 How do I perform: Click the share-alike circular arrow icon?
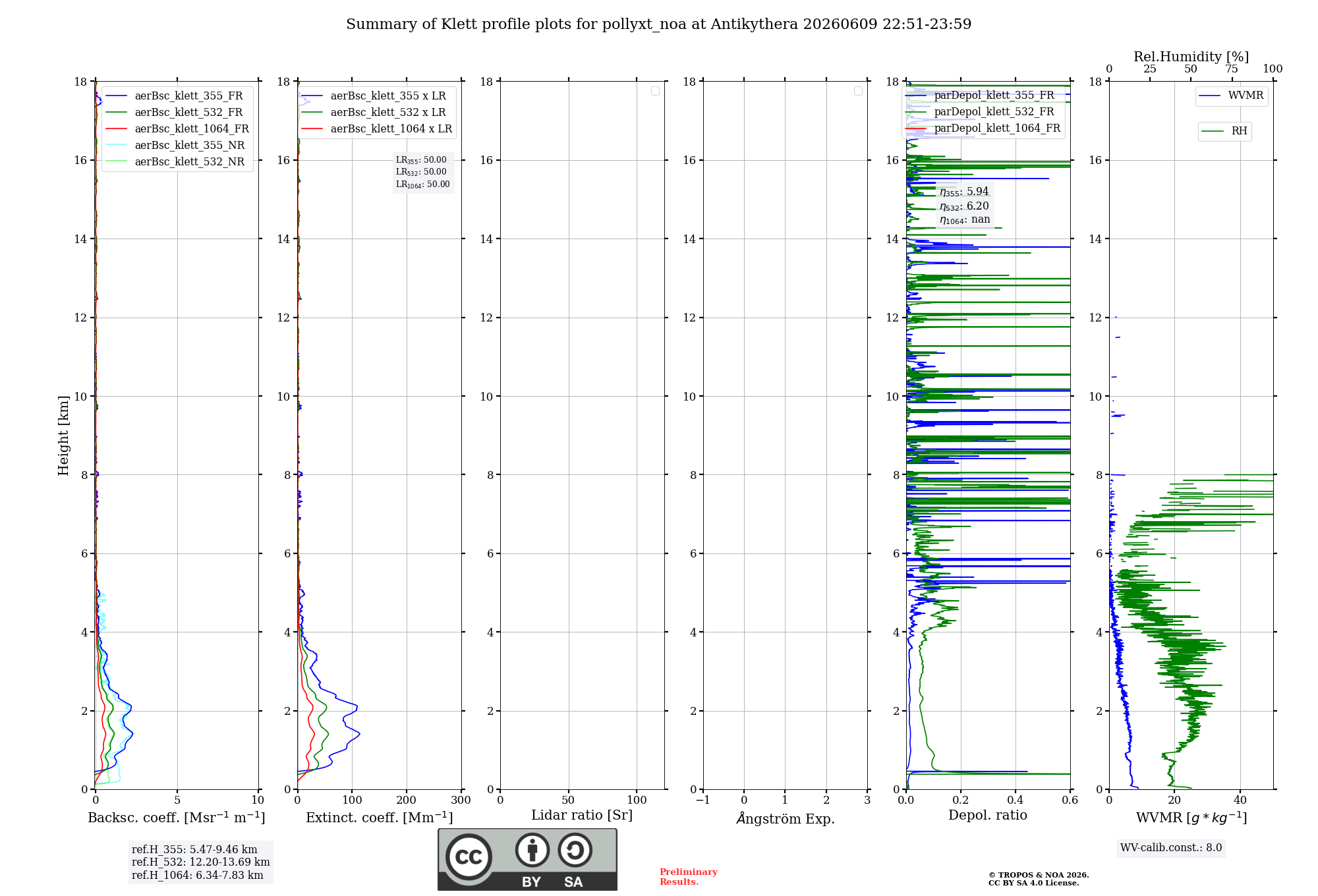[x=575, y=850]
